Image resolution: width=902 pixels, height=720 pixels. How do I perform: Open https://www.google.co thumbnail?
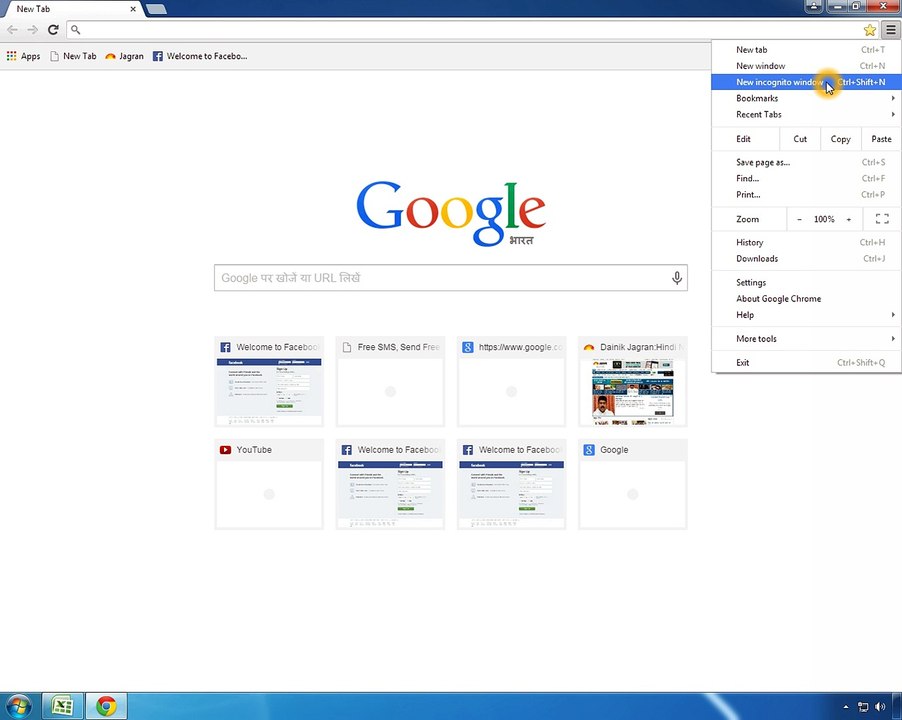(511, 382)
